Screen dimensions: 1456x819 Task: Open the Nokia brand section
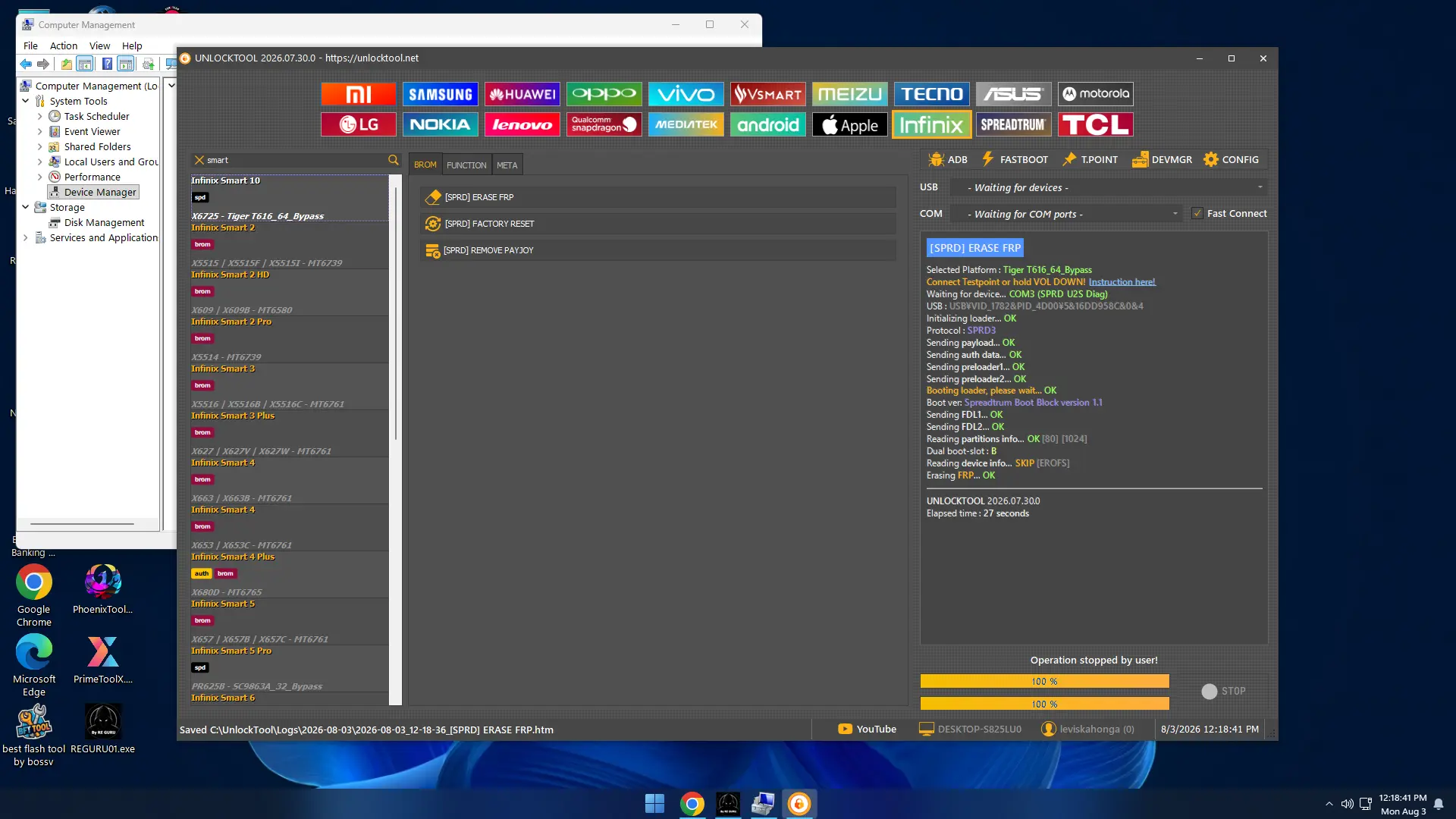tap(441, 124)
